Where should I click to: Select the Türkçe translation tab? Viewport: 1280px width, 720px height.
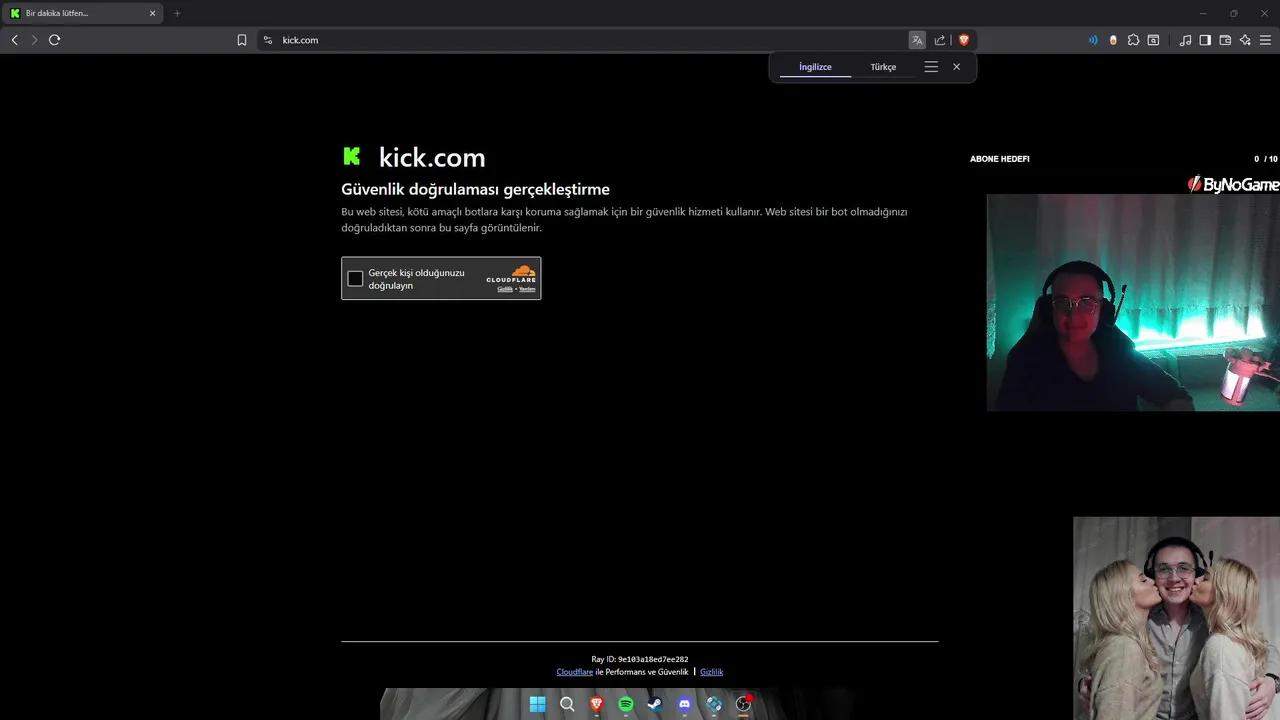[883, 67]
